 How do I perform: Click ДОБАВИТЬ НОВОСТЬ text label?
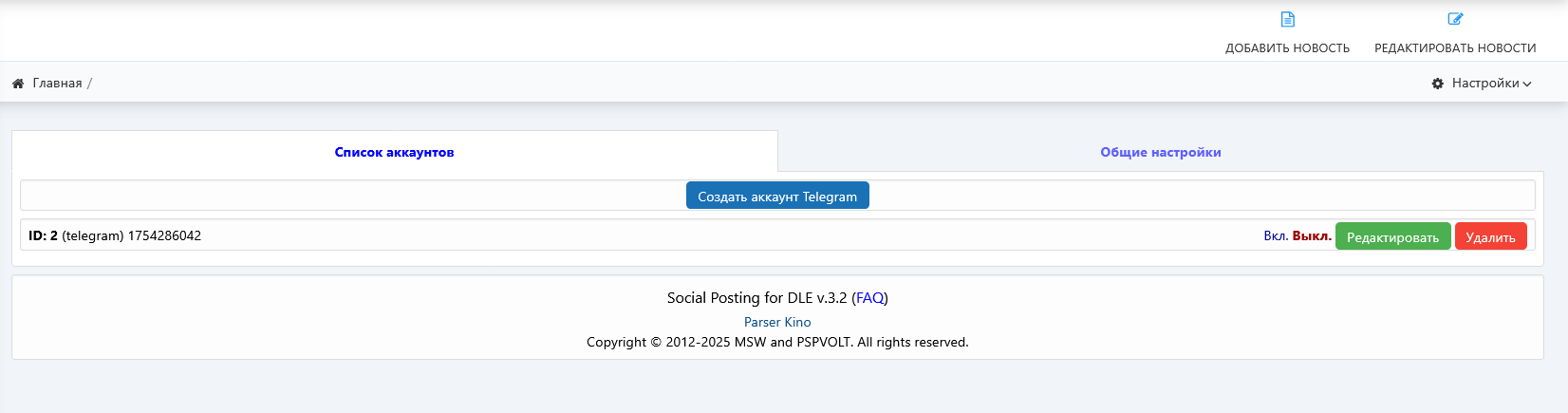coord(1287,48)
